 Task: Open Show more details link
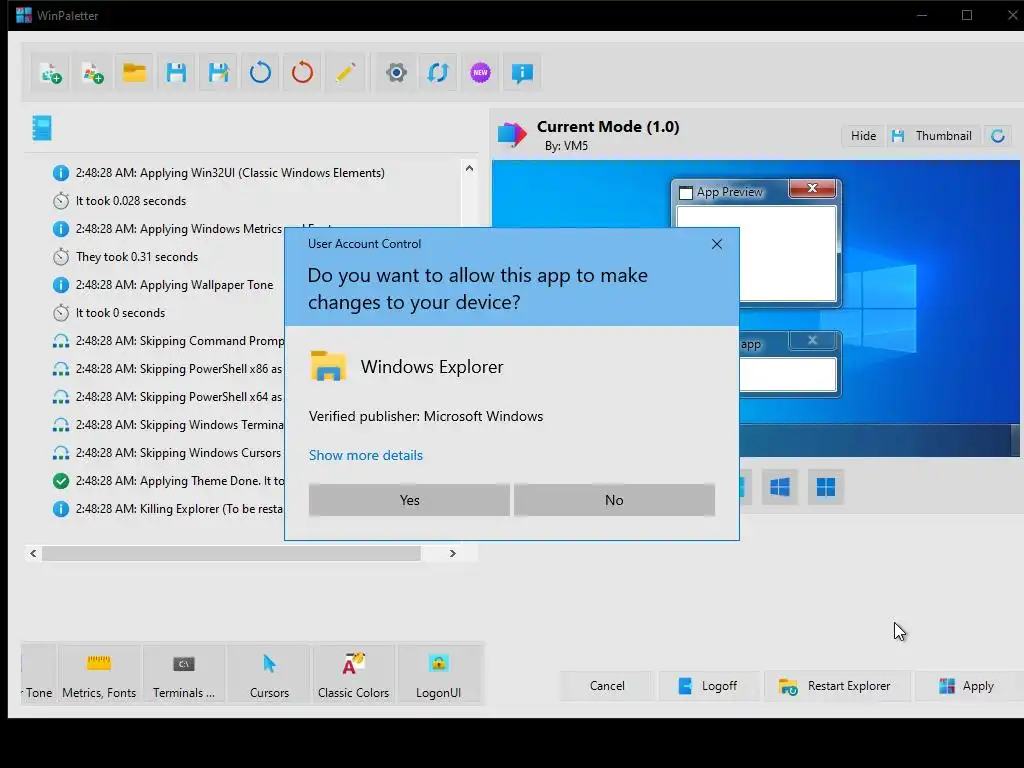point(366,455)
